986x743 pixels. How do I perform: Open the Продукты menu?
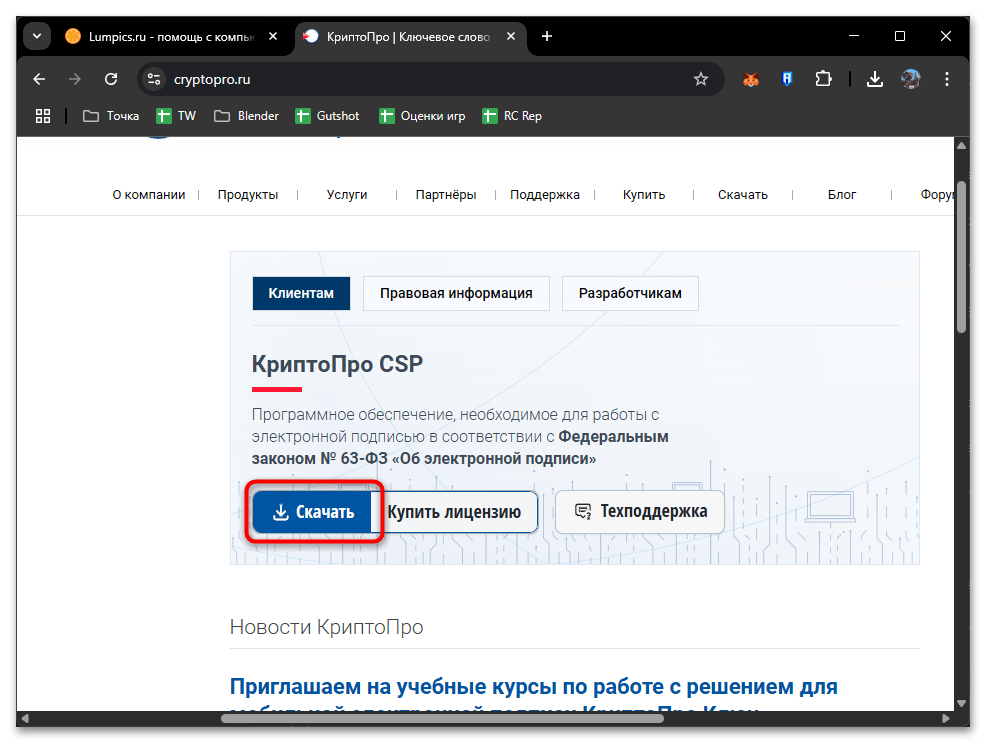(x=248, y=195)
